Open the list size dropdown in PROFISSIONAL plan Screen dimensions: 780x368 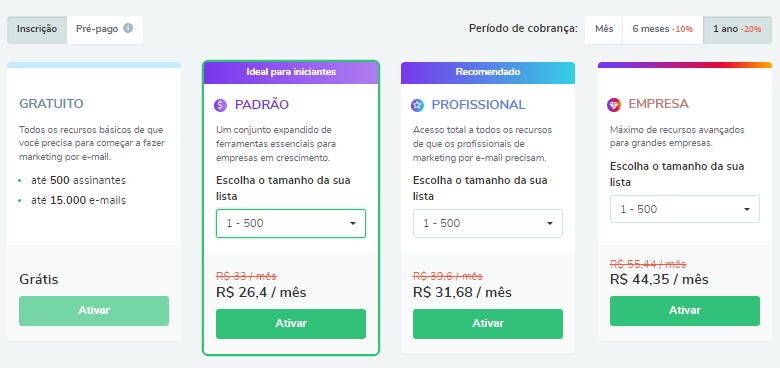point(488,223)
